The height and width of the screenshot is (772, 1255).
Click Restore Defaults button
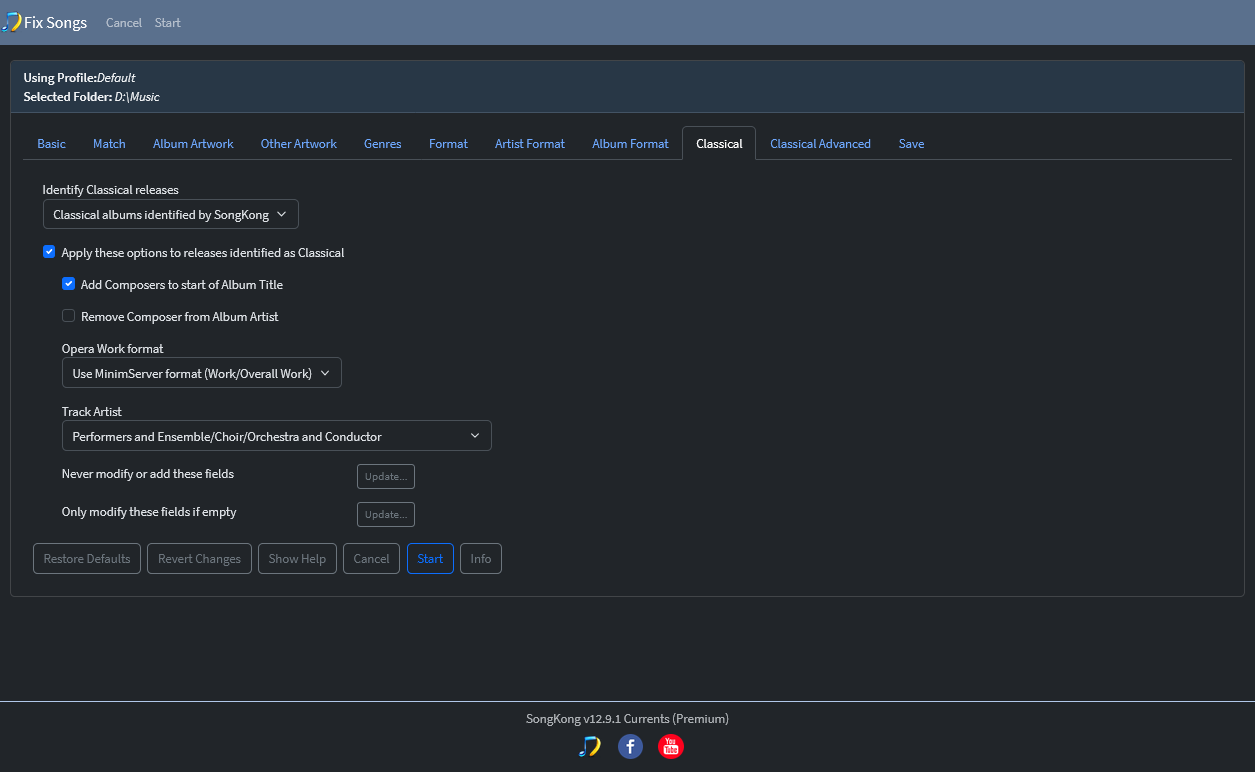pyautogui.click(x=87, y=559)
